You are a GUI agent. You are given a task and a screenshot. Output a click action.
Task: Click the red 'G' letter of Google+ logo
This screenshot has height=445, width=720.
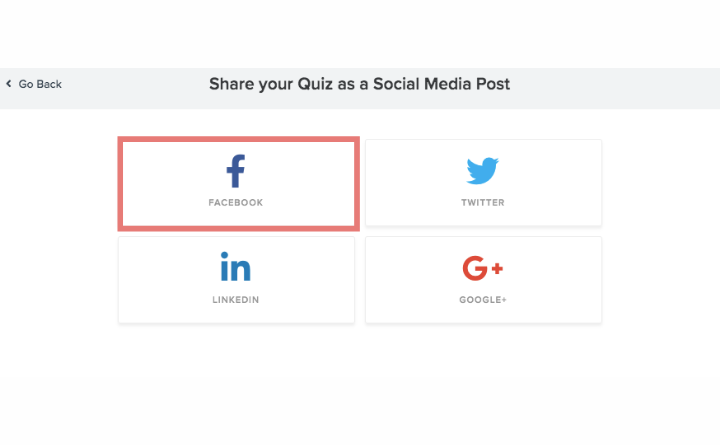(x=475, y=268)
